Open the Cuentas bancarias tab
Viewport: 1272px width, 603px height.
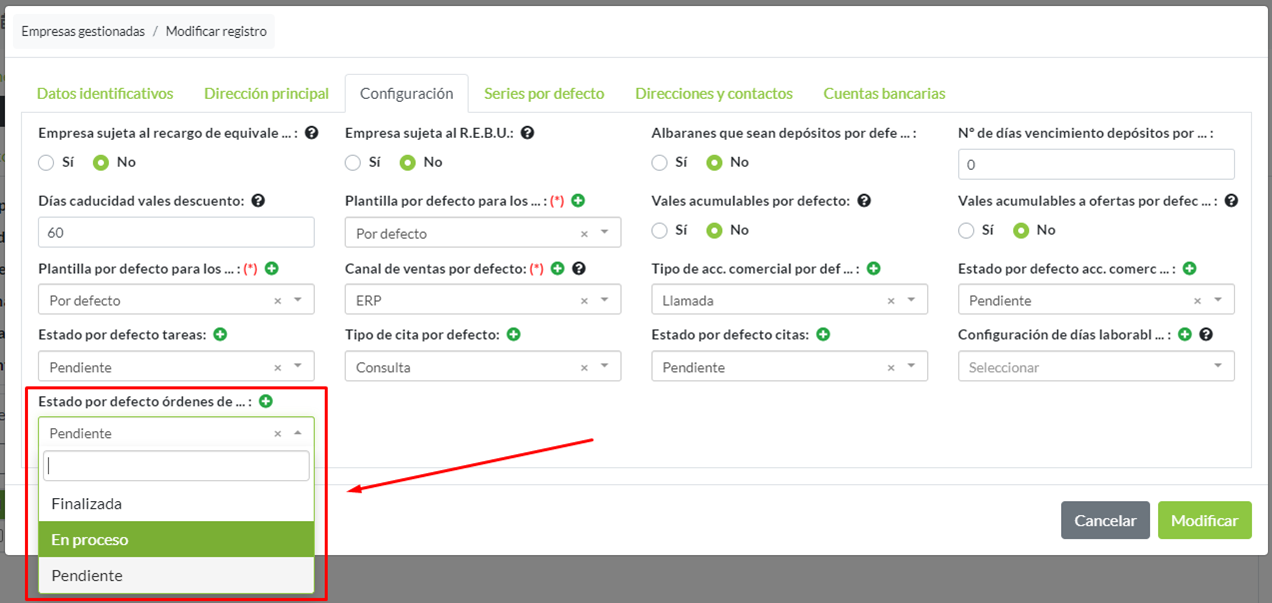884,93
